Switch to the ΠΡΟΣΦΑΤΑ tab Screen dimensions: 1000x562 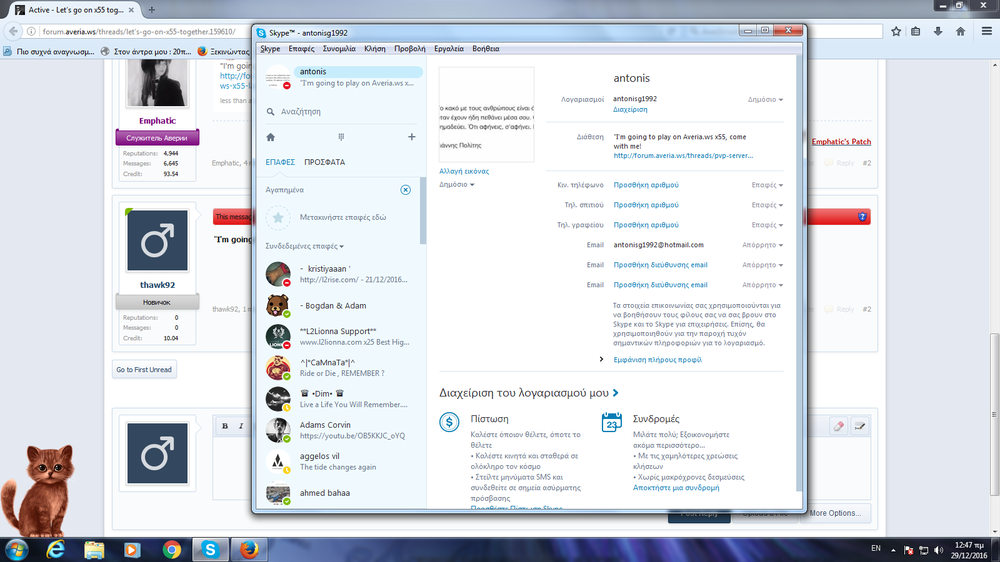click(324, 162)
